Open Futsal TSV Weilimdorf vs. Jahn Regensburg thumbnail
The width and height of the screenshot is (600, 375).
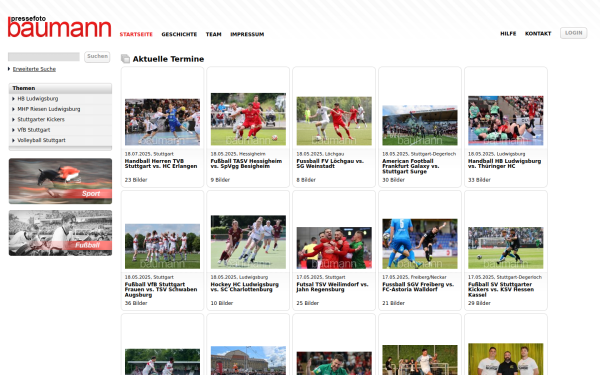click(x=334, y=248)
